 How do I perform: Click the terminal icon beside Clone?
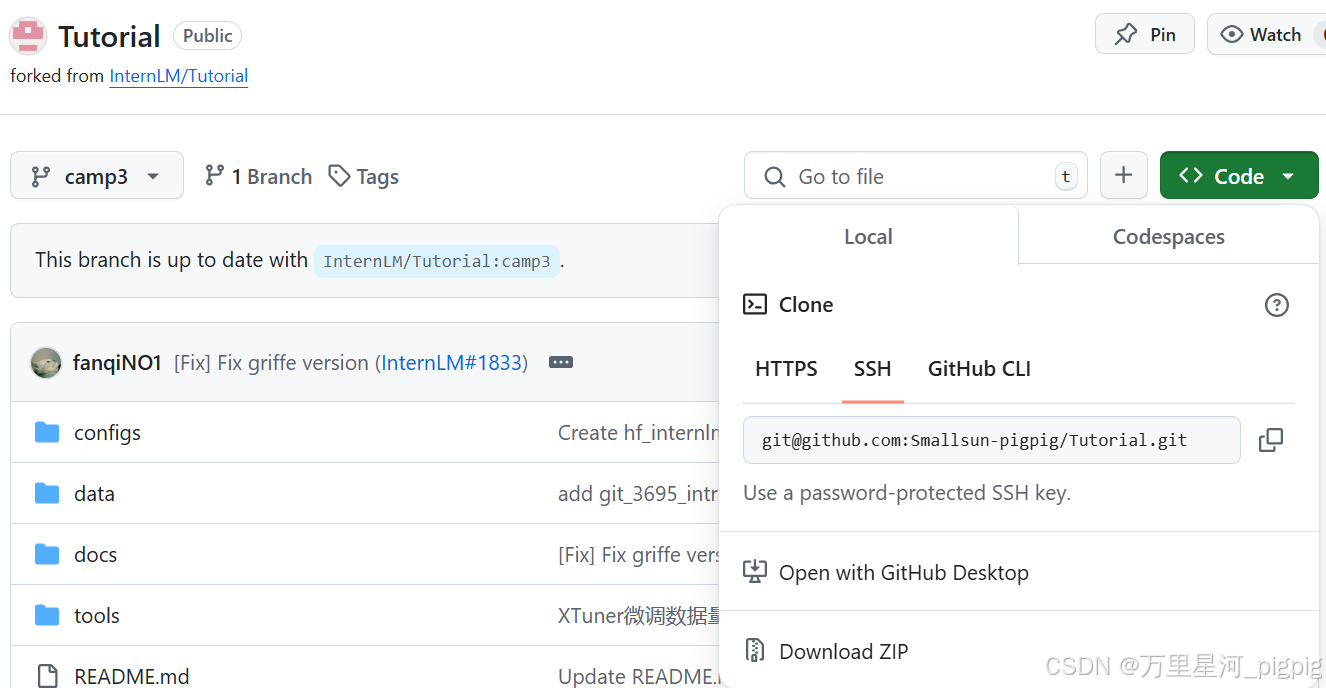[x=755, y=305]
